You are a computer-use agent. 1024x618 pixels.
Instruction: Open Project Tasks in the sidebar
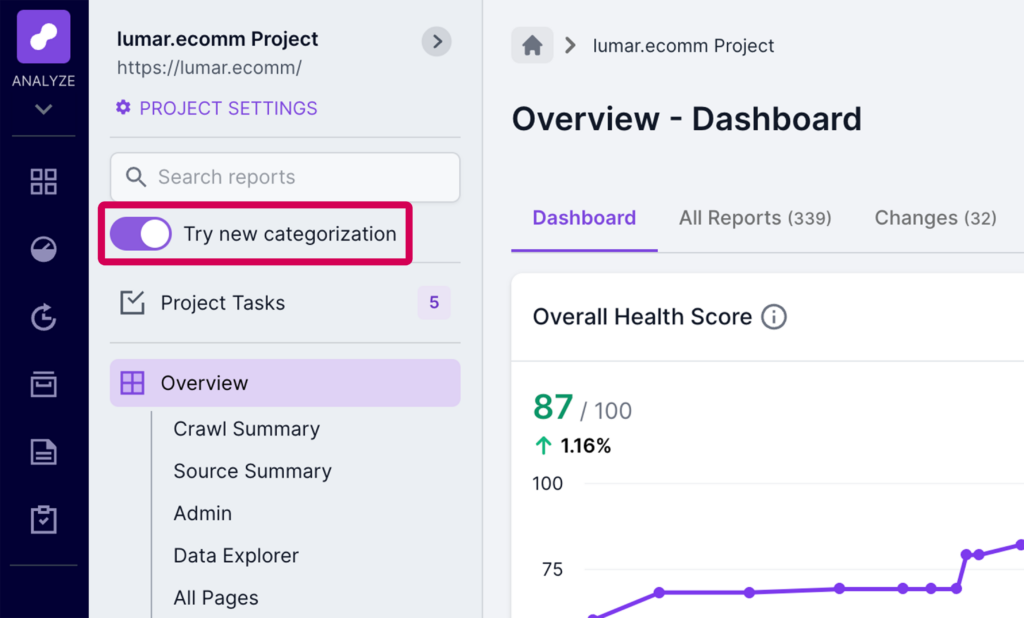285,302
